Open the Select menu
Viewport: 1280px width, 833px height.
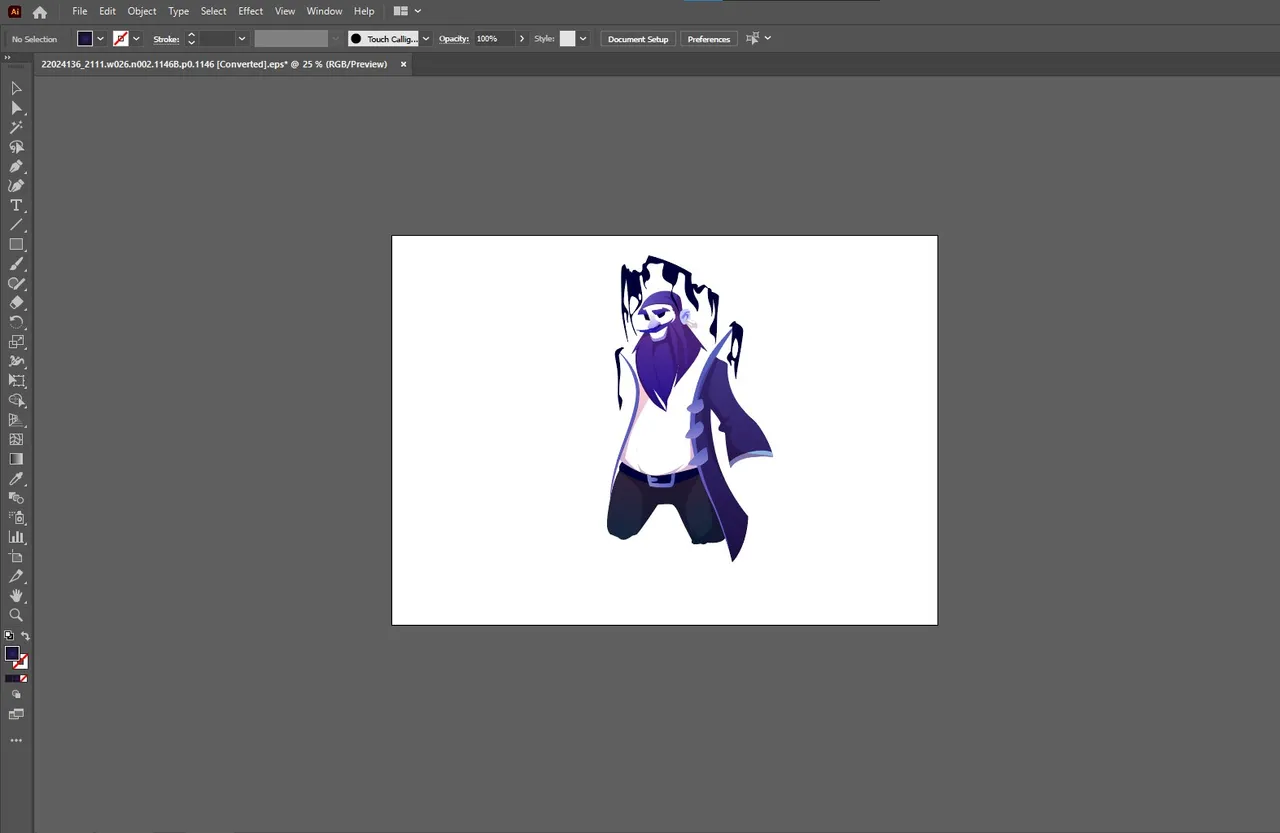[213, 11]
